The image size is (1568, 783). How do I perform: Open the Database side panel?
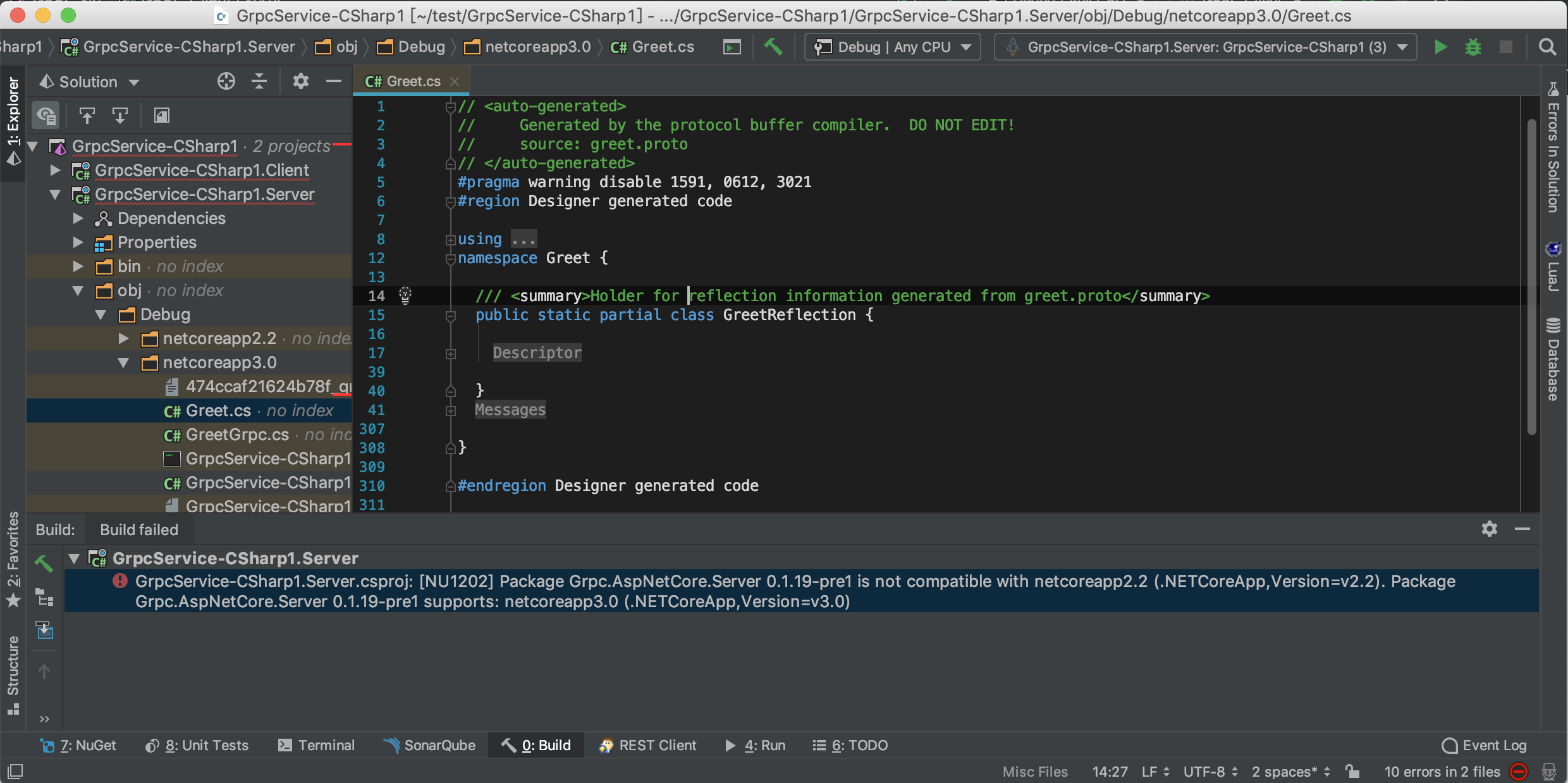1553,359
